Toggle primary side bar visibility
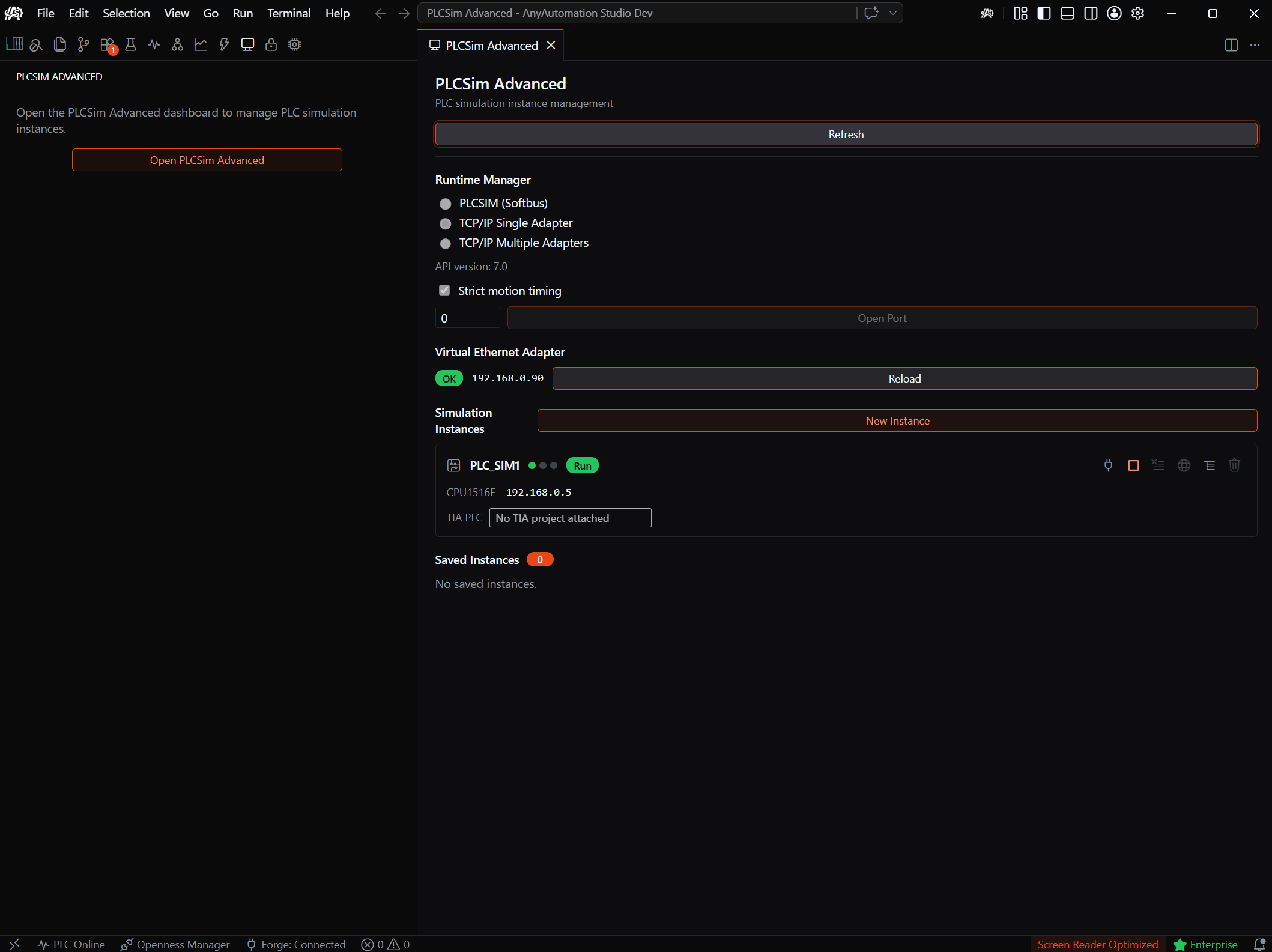 [x=1044, y=13]
